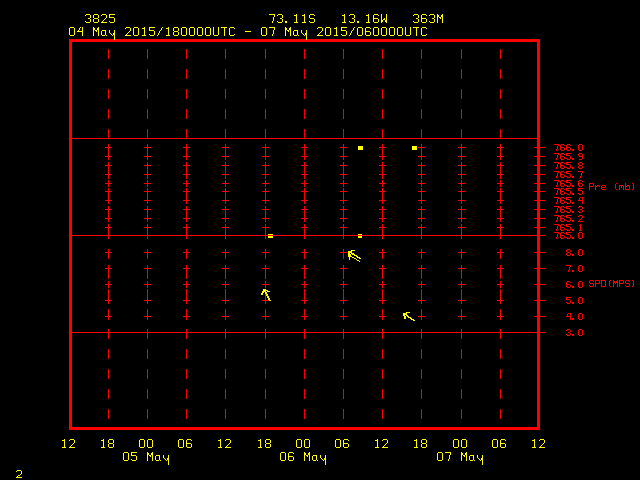Click pressure label 765.0
Viewport: 640px width, 480px height.
[x=569, y=236]
